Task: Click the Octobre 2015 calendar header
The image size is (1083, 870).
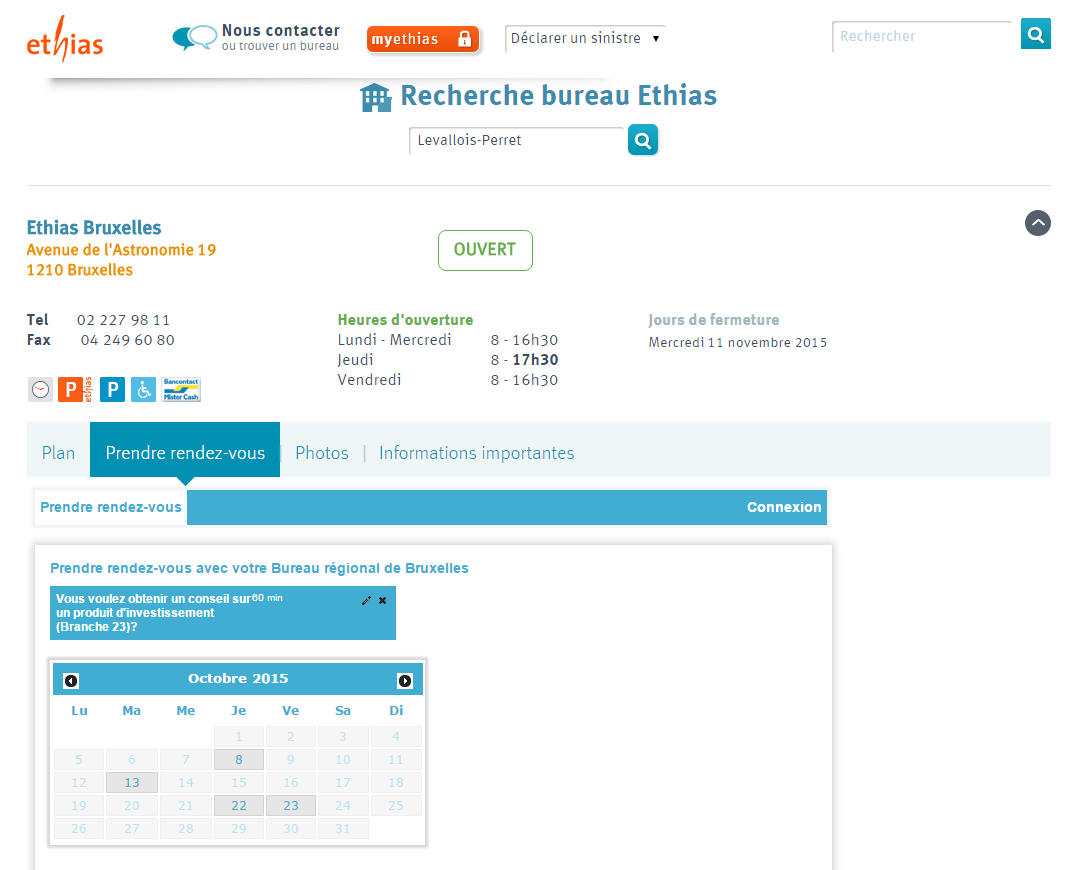Action: coord(238,679)
